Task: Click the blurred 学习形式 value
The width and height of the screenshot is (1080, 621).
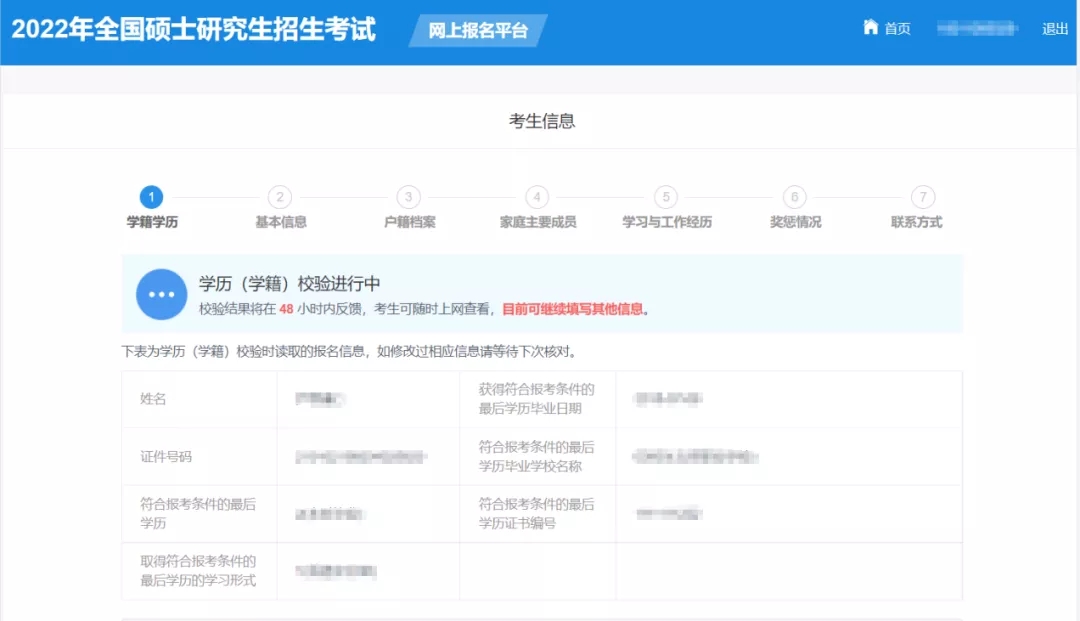Action: tap(336, 571)
